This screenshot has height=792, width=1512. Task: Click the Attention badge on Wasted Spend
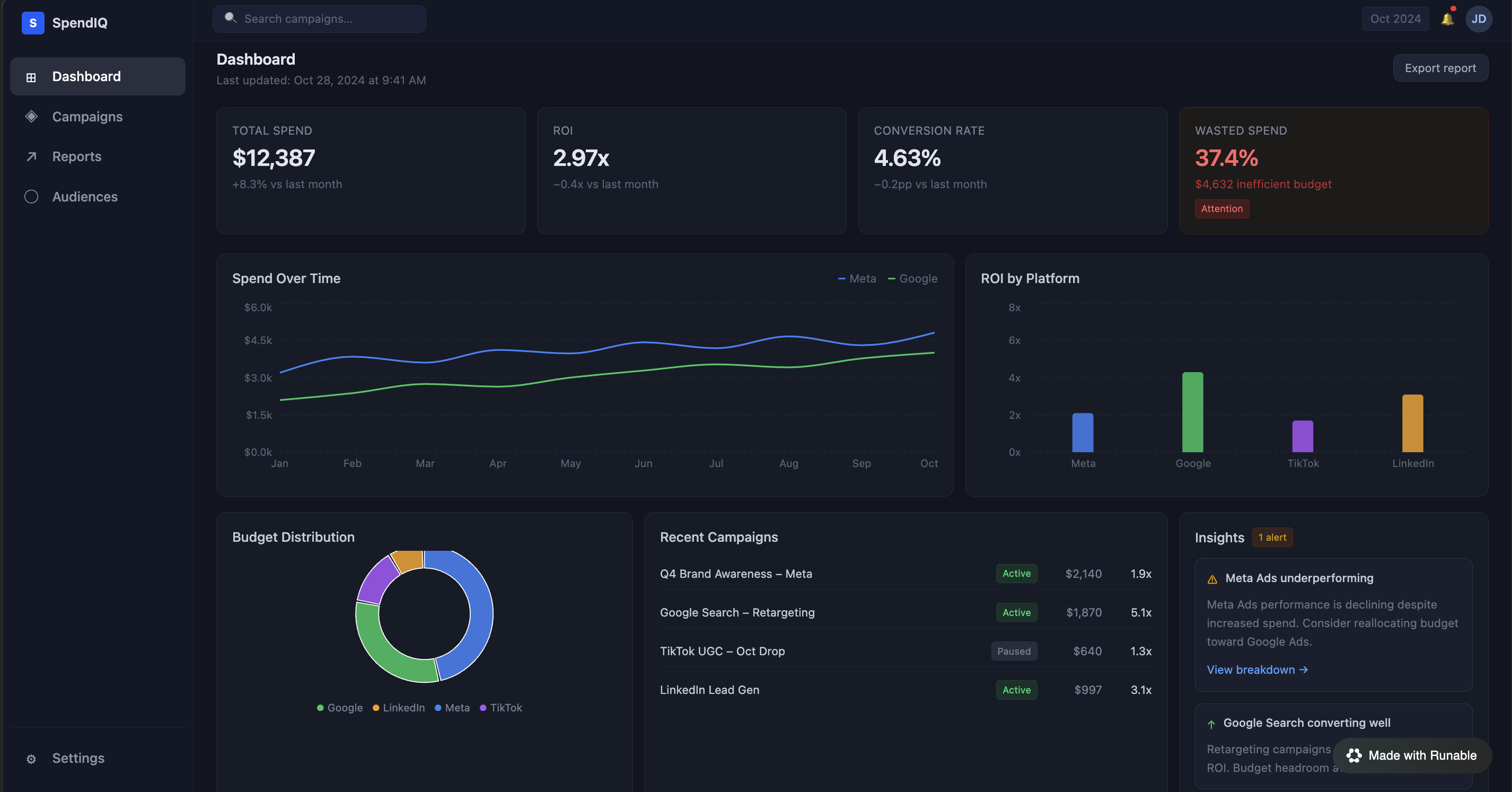click(x=1222, y=208)
